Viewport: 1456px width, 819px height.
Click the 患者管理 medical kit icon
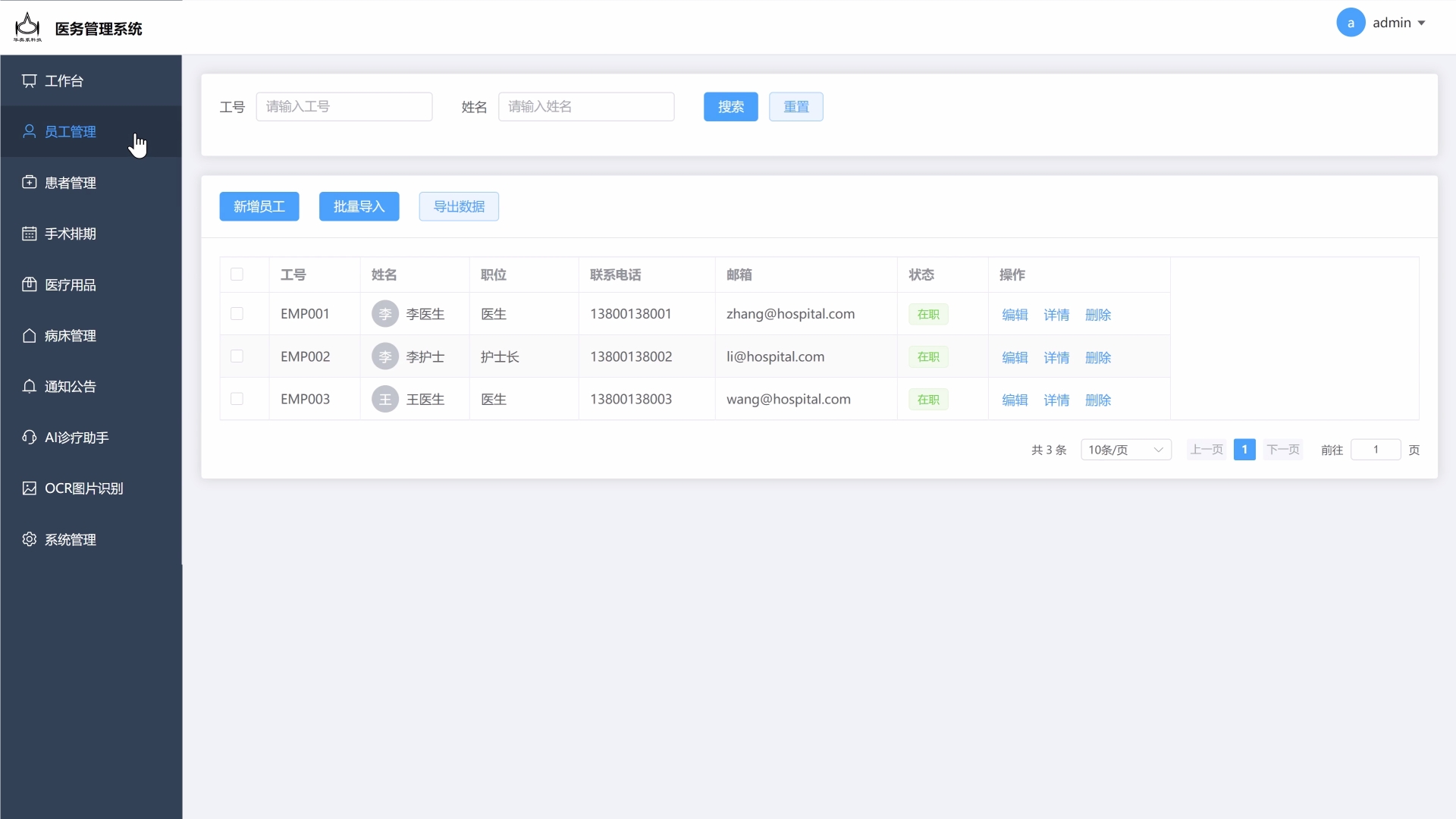tap(29, 183)
